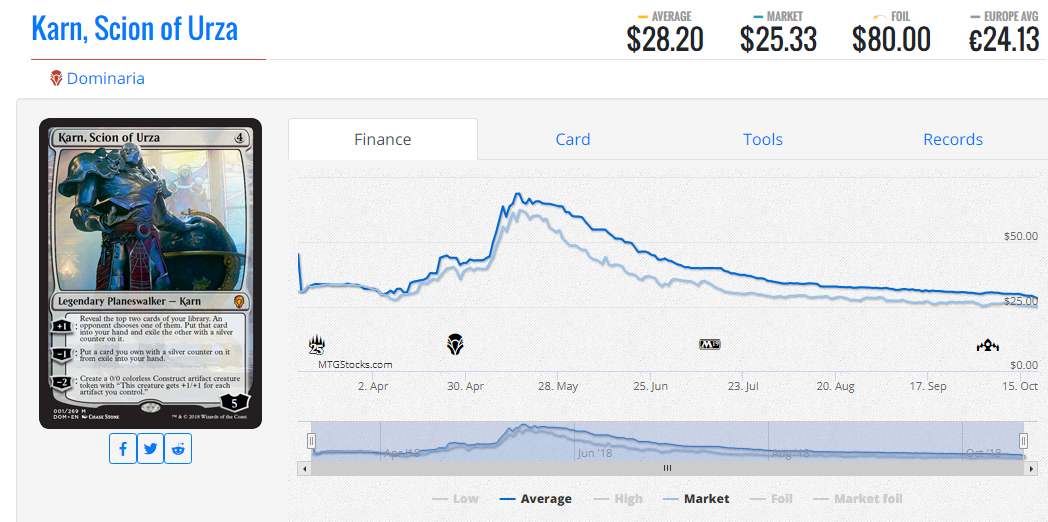
Task: Open the Dominaria set link
Action: coord(106,78)
